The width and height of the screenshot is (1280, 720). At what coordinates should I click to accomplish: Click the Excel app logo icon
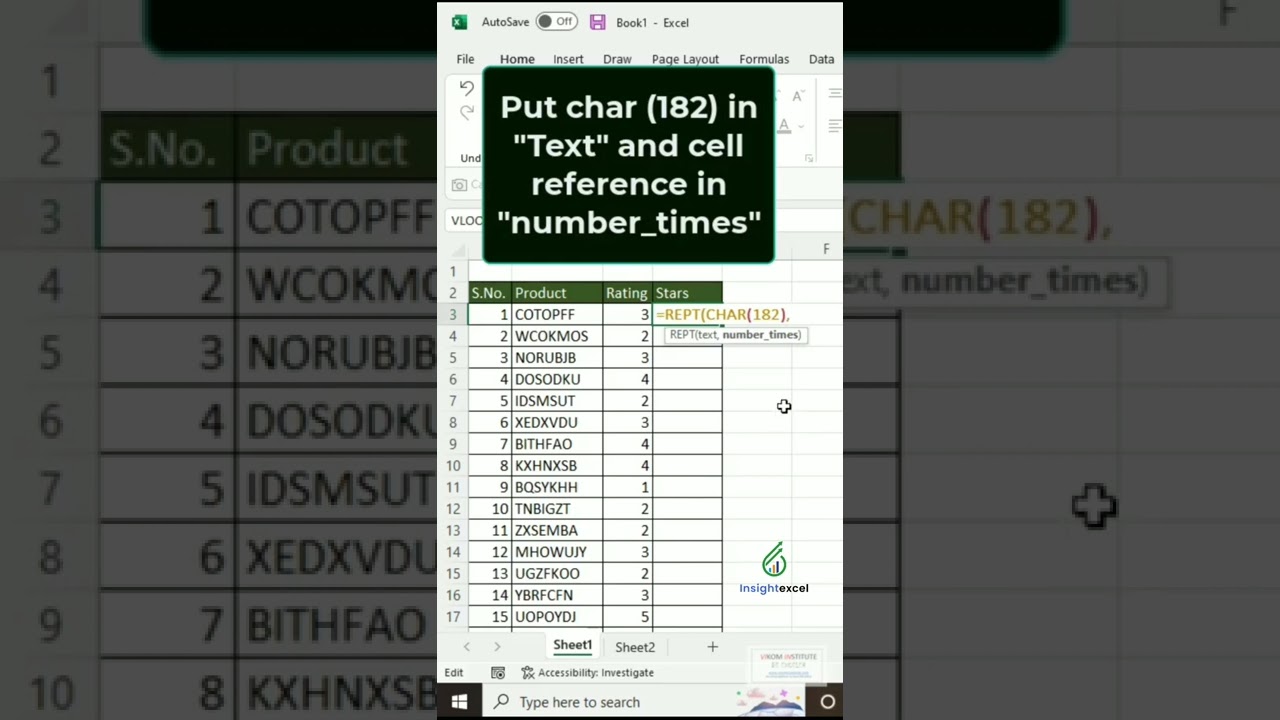[459, 22]
